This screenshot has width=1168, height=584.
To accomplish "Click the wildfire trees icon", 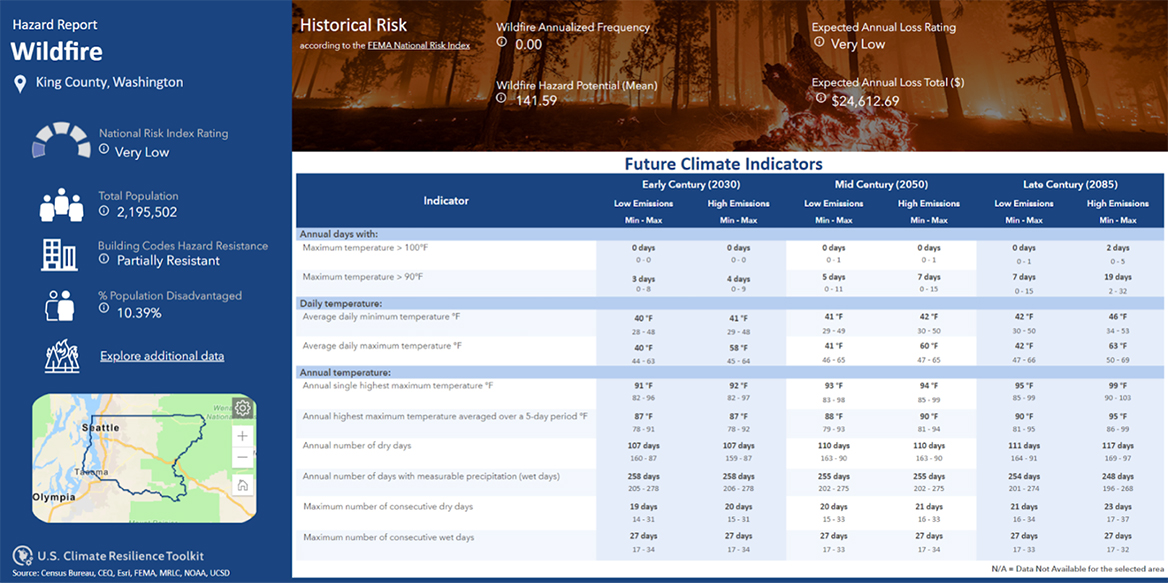I will 61,356.
